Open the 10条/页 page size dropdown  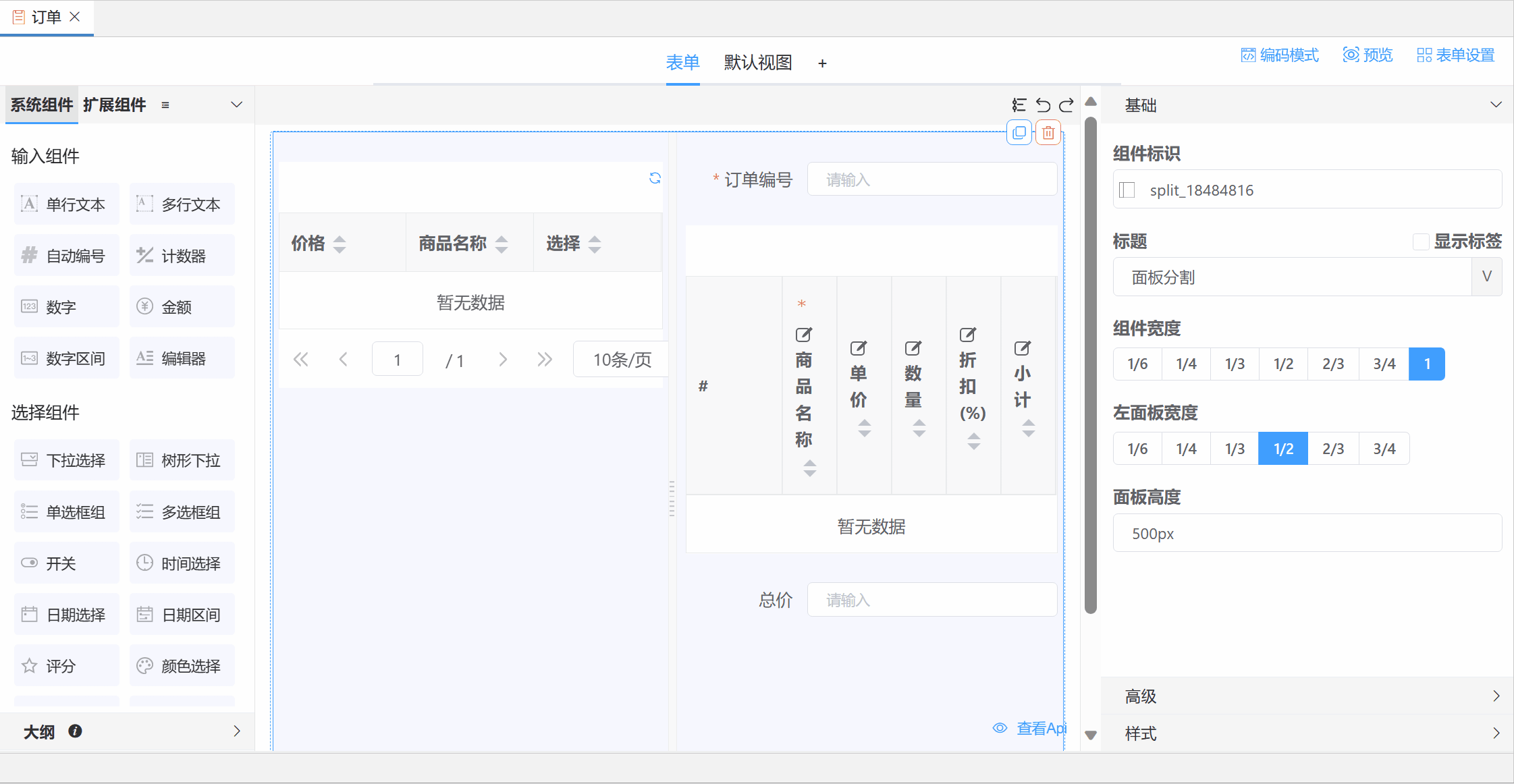tap(622, 360)
